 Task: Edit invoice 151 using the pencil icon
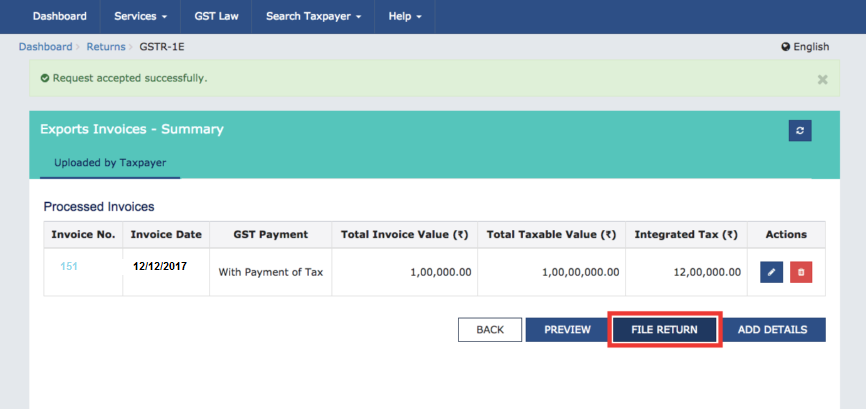[771, 272]
